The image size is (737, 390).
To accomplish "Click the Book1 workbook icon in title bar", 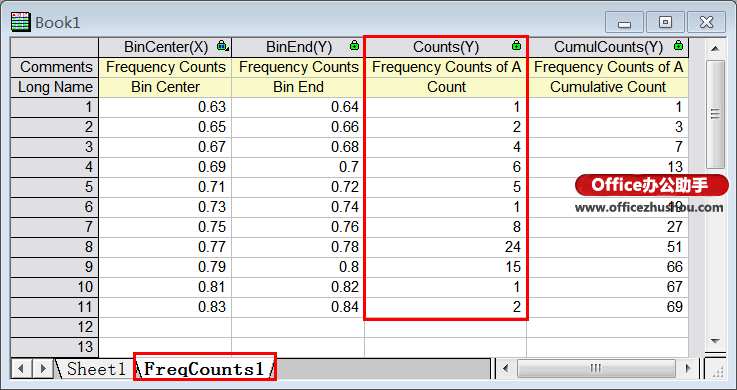I will 21,23.
